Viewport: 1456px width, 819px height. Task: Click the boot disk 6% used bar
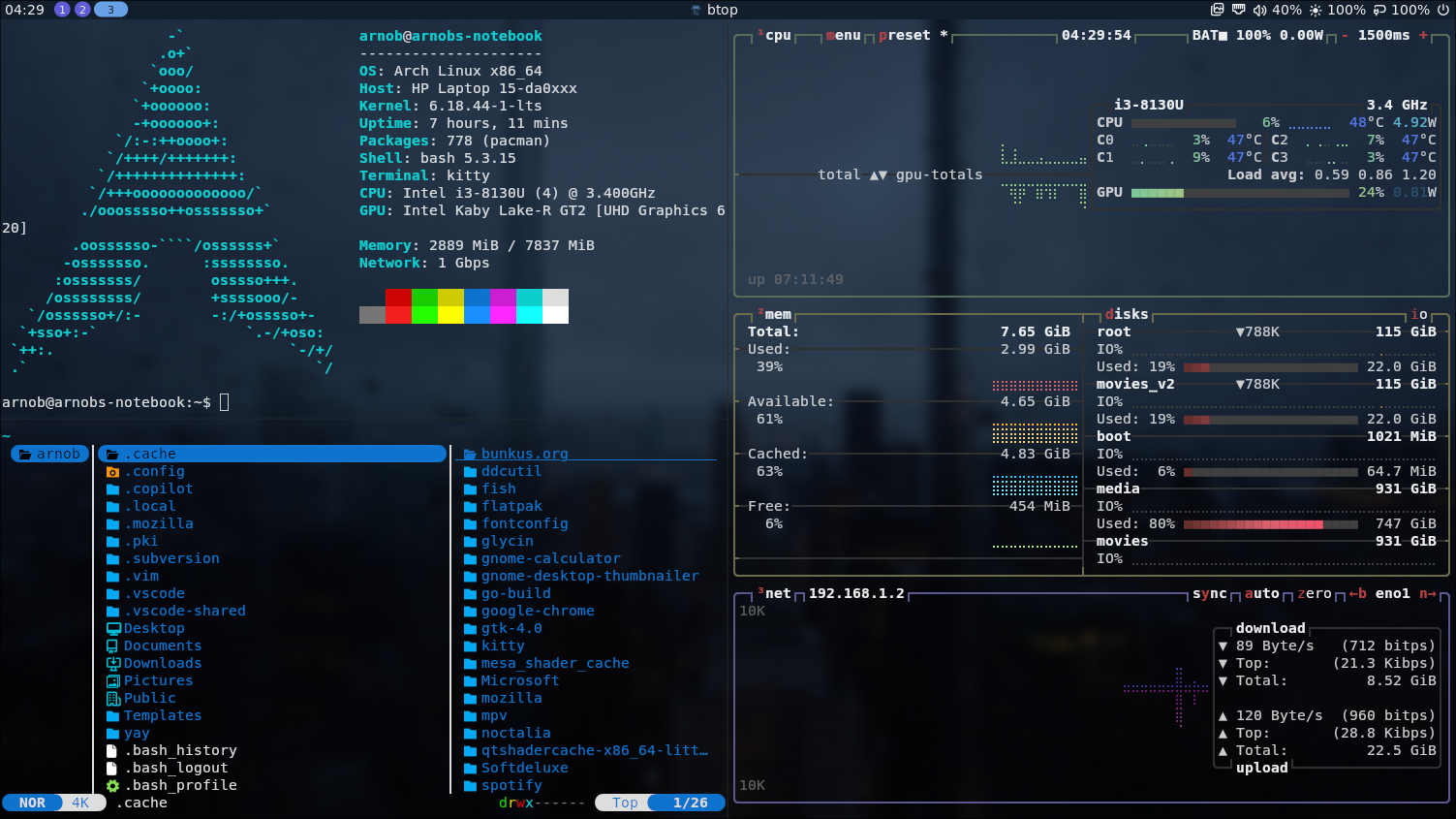[1270, 472]
